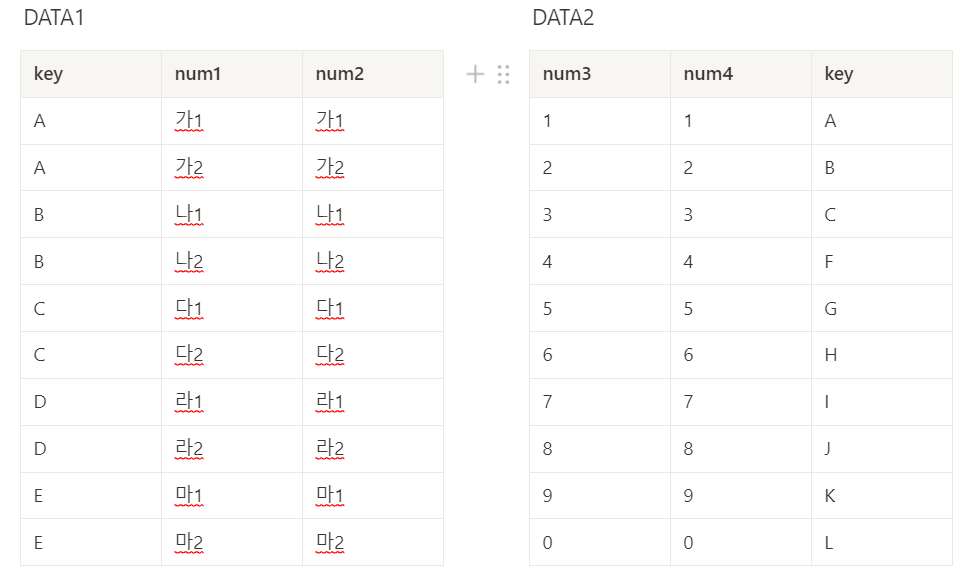Click the key column header in DATA2
This screenshot has width=970, height=579.
coord(837,74)
